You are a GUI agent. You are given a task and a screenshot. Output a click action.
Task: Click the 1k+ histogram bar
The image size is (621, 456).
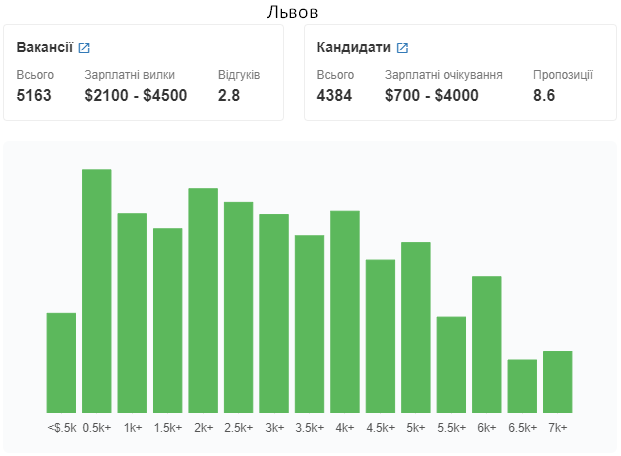pyautogui.click(x=132, y=313)
